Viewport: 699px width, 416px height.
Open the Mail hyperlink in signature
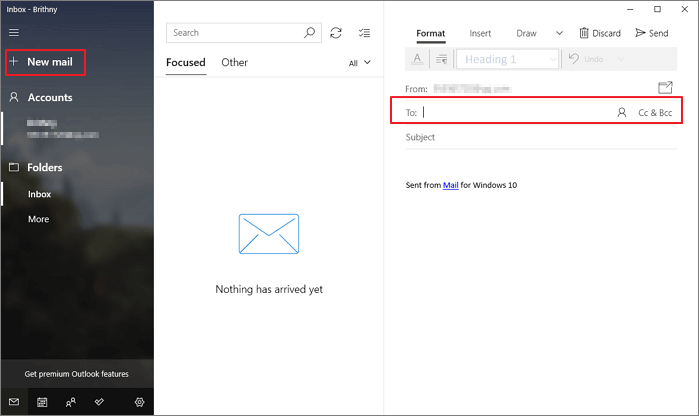[x=450, y=185]
